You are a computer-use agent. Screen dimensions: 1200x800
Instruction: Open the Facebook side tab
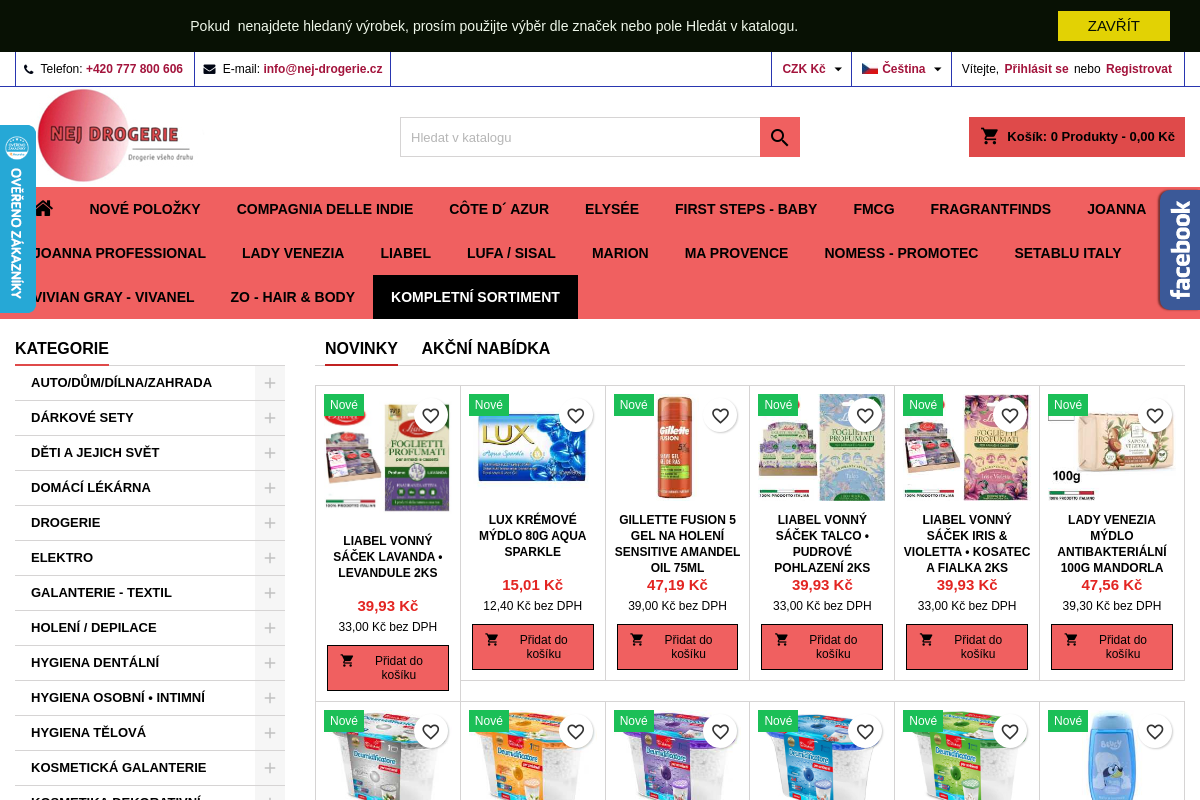tap(1179, 250)
